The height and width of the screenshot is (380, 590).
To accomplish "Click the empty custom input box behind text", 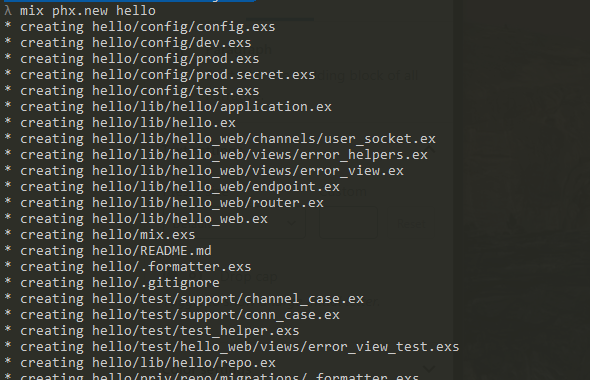I will pyautogui.click(x=348, y=223).
